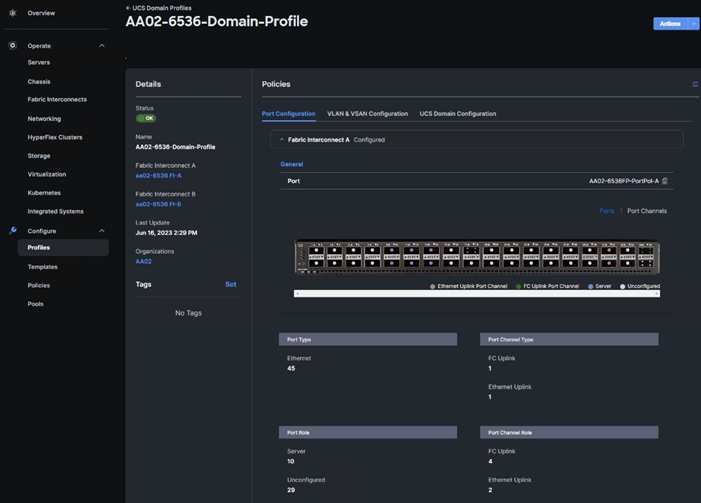
Task: Click Set next to Tags
Action: pos(231,284)
